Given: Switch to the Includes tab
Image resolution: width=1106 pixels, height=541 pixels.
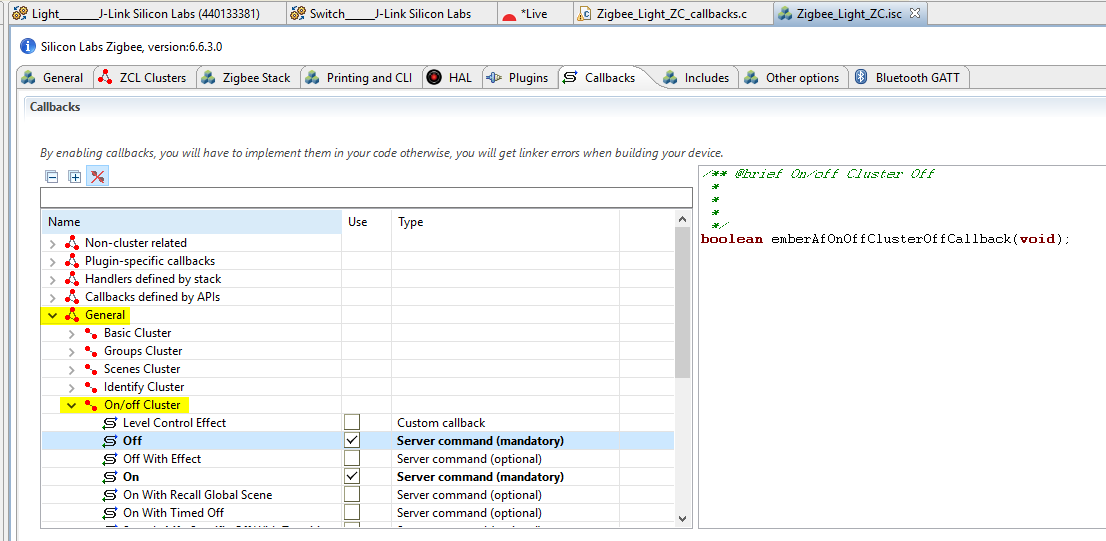Looking at the screenshot, I should point(698,78).
